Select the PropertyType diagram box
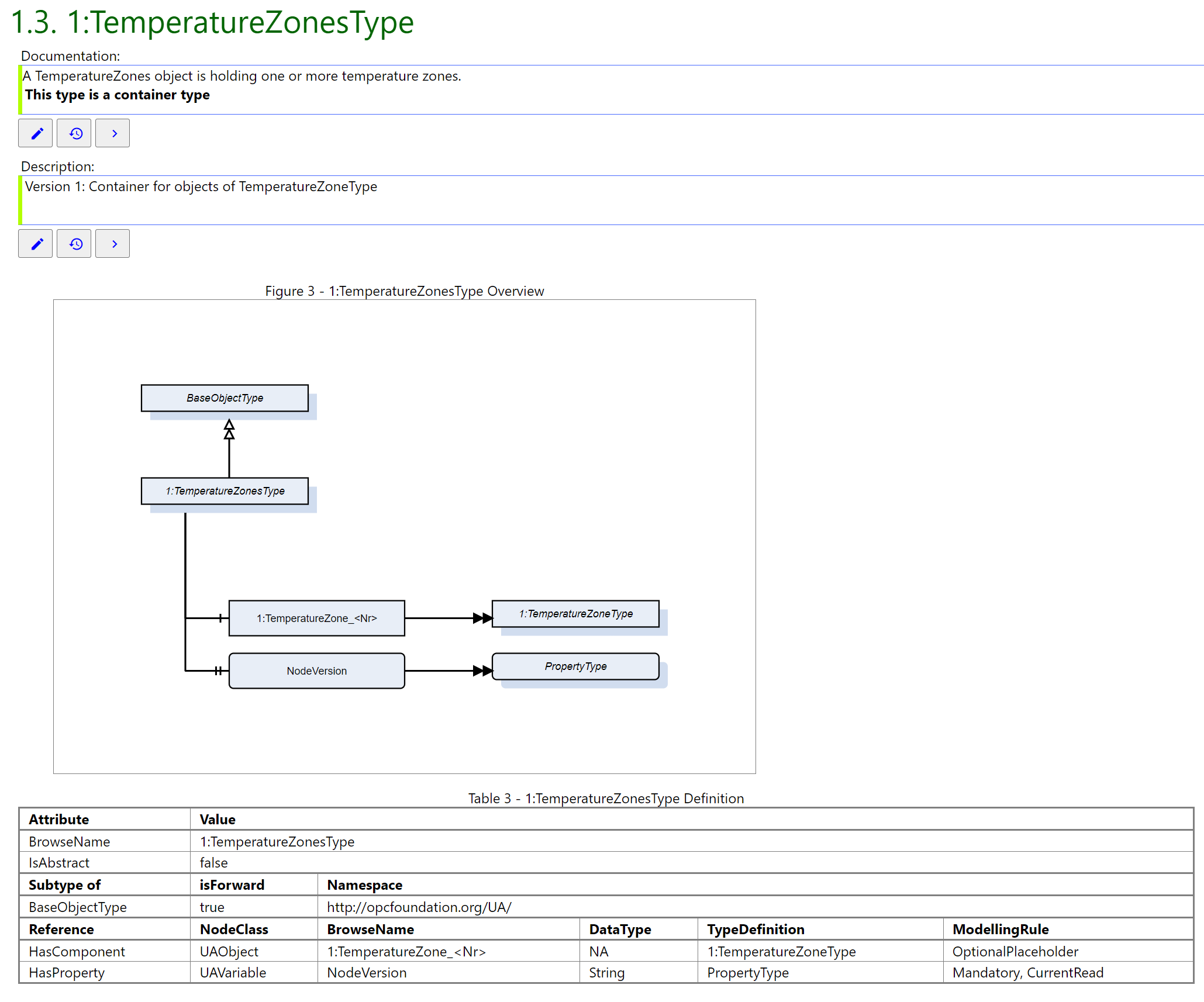This screenshot has height=1002, width=1204. pyautogui.click(x=575, y=666)
